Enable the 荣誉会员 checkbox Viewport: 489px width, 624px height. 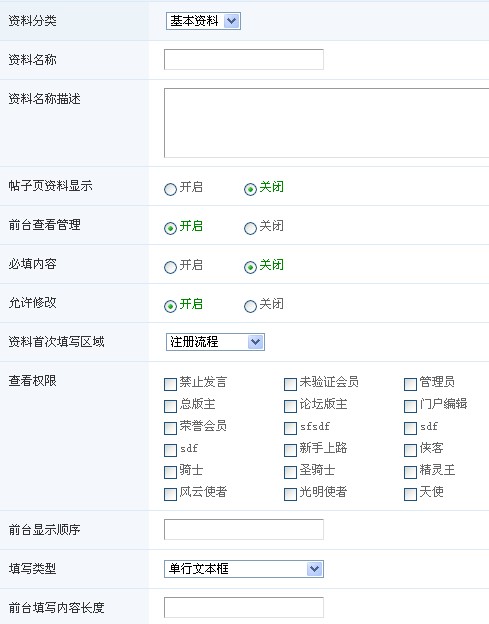pyautogui.click(x=170, y=428)
